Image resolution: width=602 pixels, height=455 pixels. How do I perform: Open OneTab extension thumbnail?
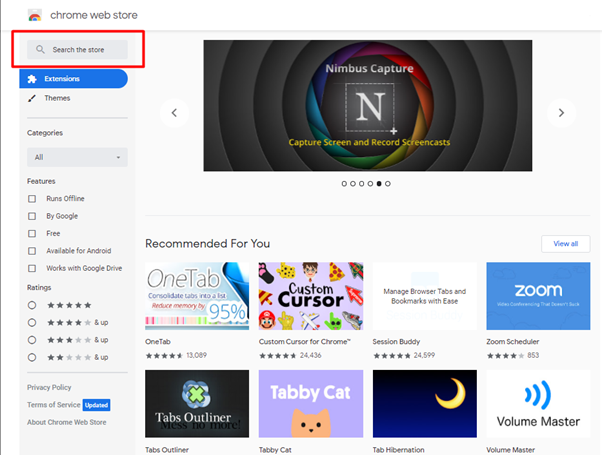[197, 296]
